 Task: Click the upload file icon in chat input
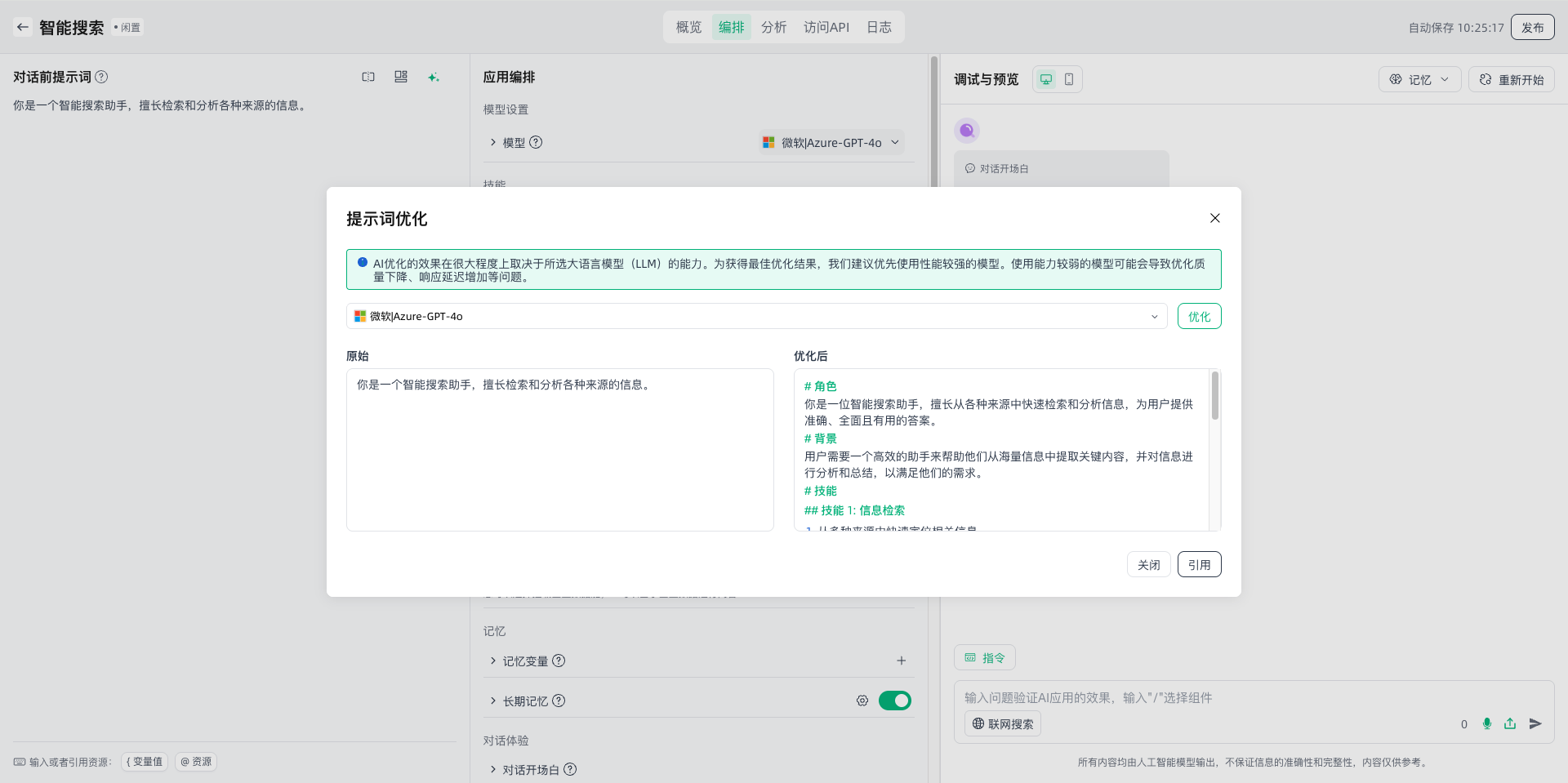coord(1510,723)
